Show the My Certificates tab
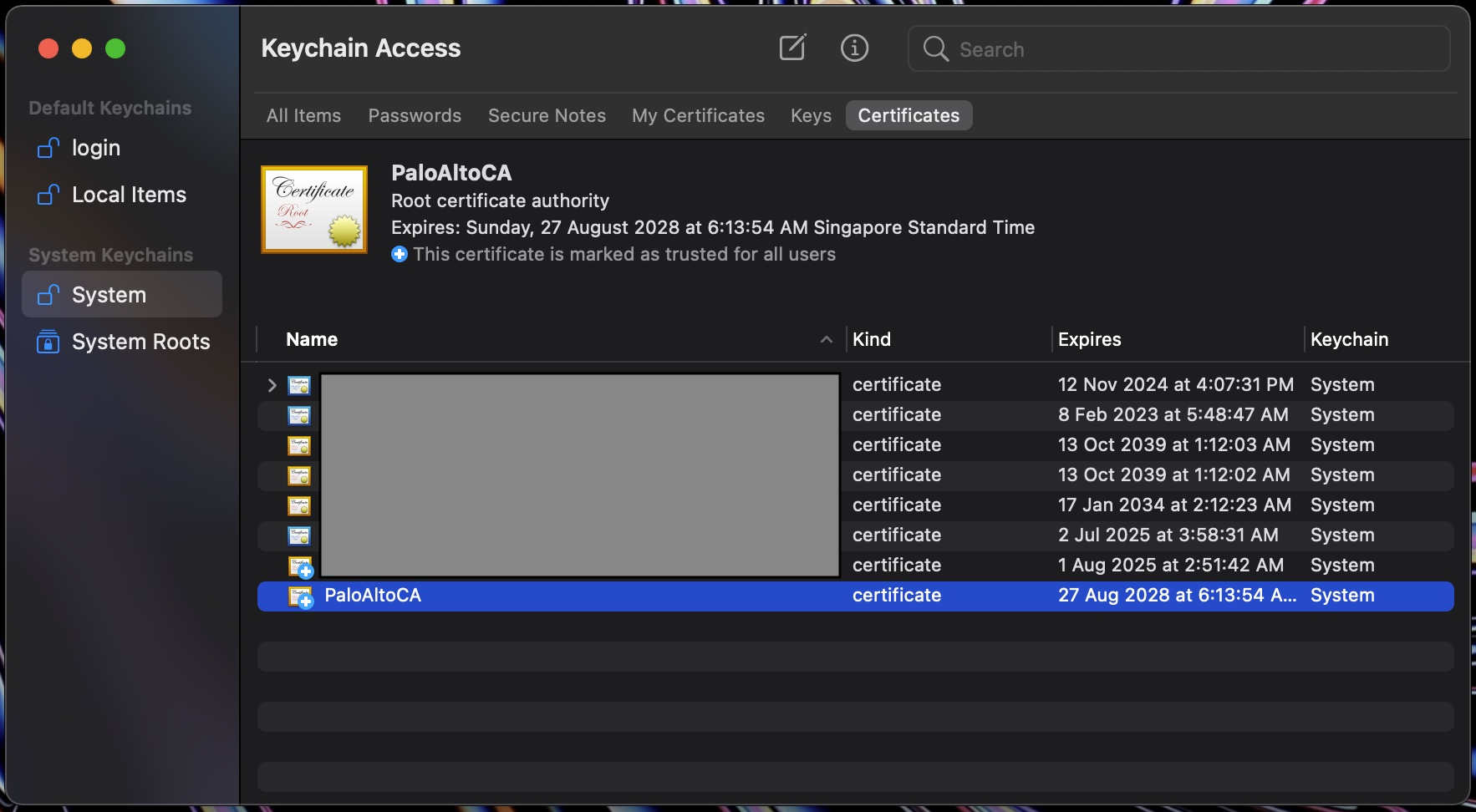 (x=698, y=115)
